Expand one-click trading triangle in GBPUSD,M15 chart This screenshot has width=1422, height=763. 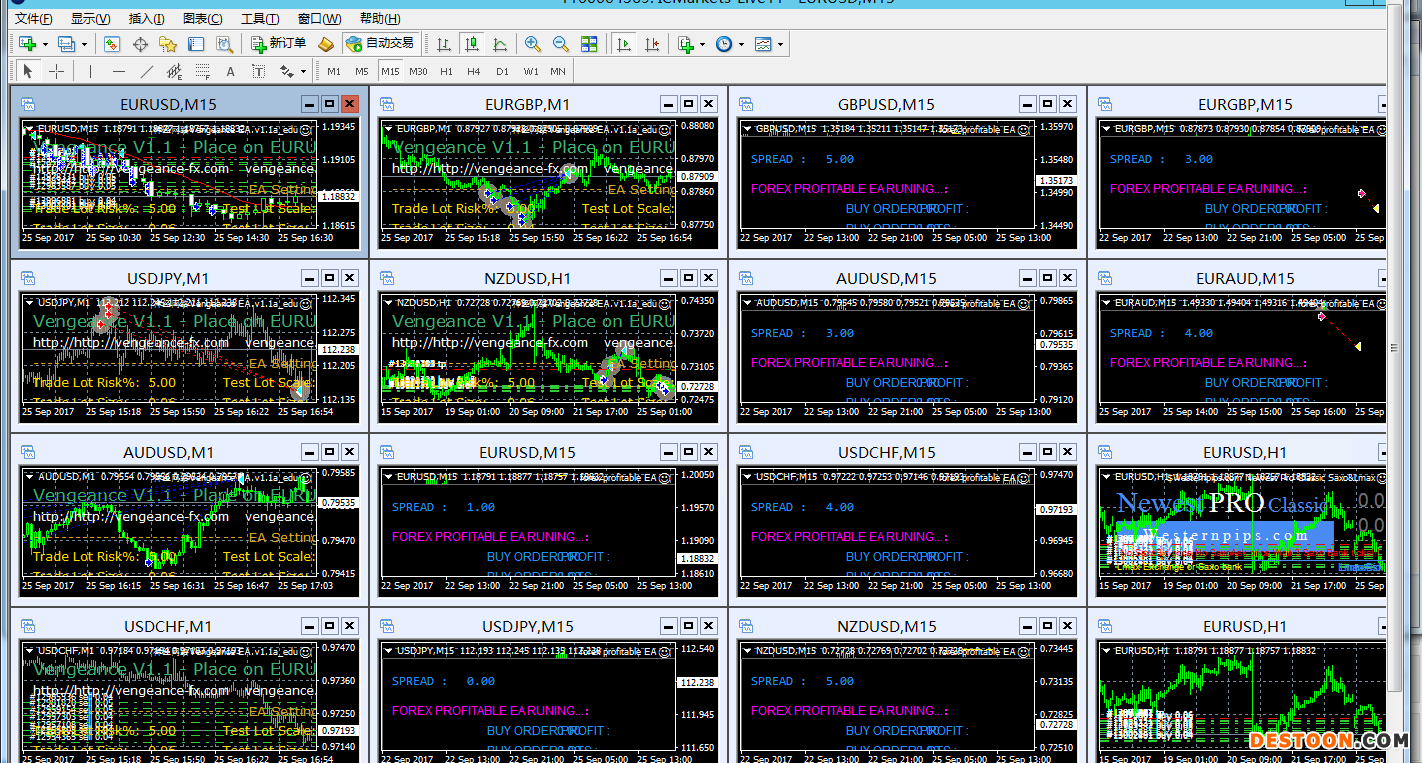[748, 128]
